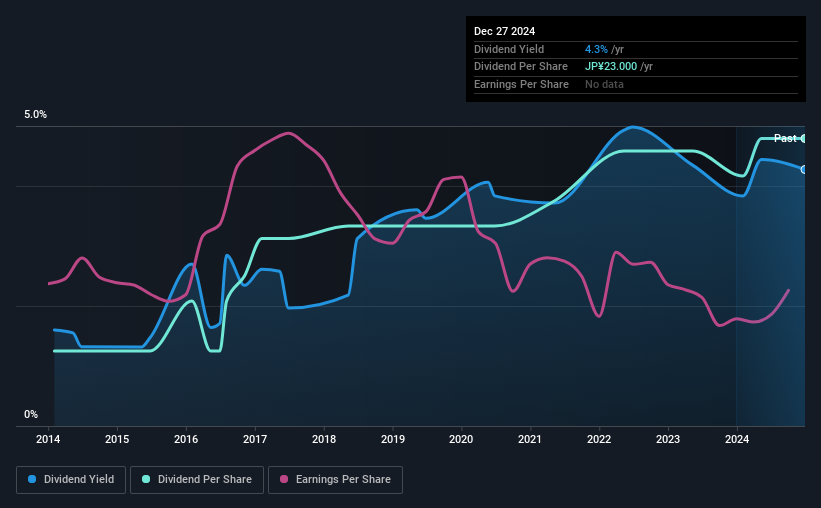Click the Dividend Yield end-point marker

(804, 170)
